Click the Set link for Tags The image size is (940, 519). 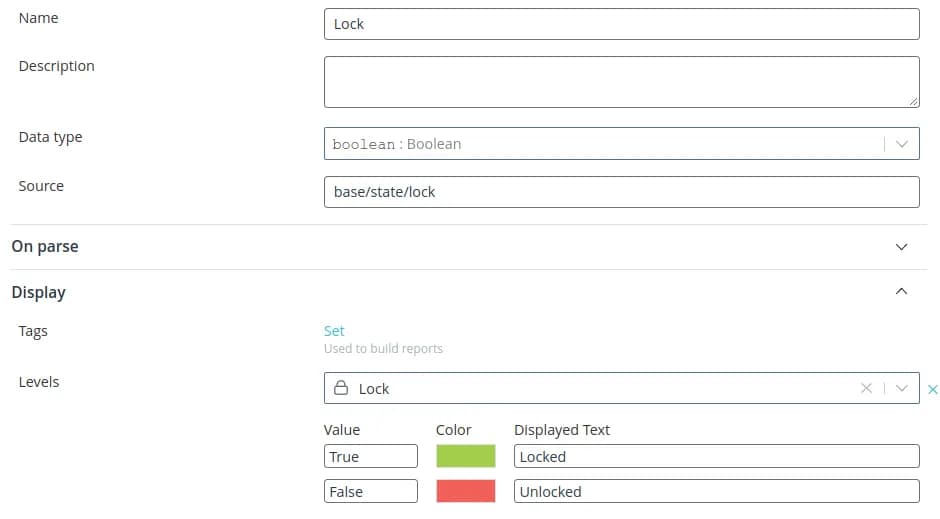(x=334, y=331)
